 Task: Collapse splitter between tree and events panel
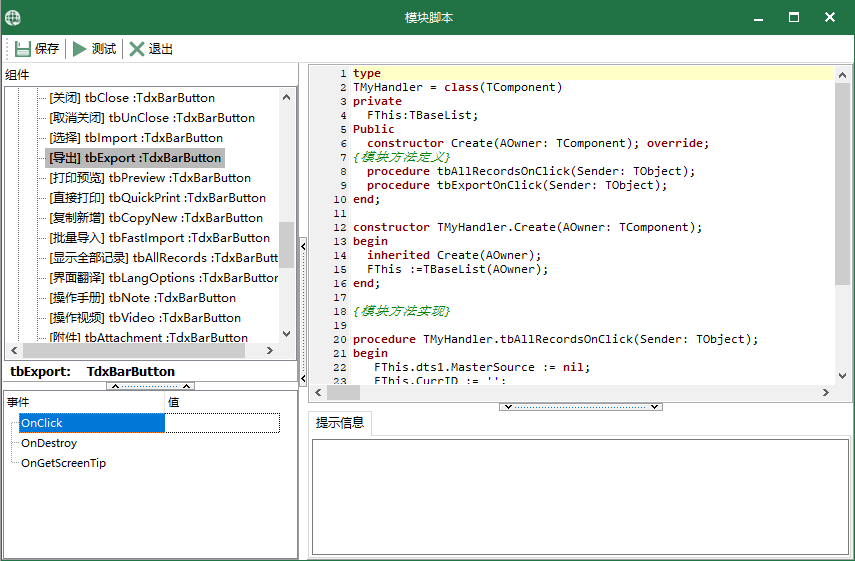click(x=150, y=386)
